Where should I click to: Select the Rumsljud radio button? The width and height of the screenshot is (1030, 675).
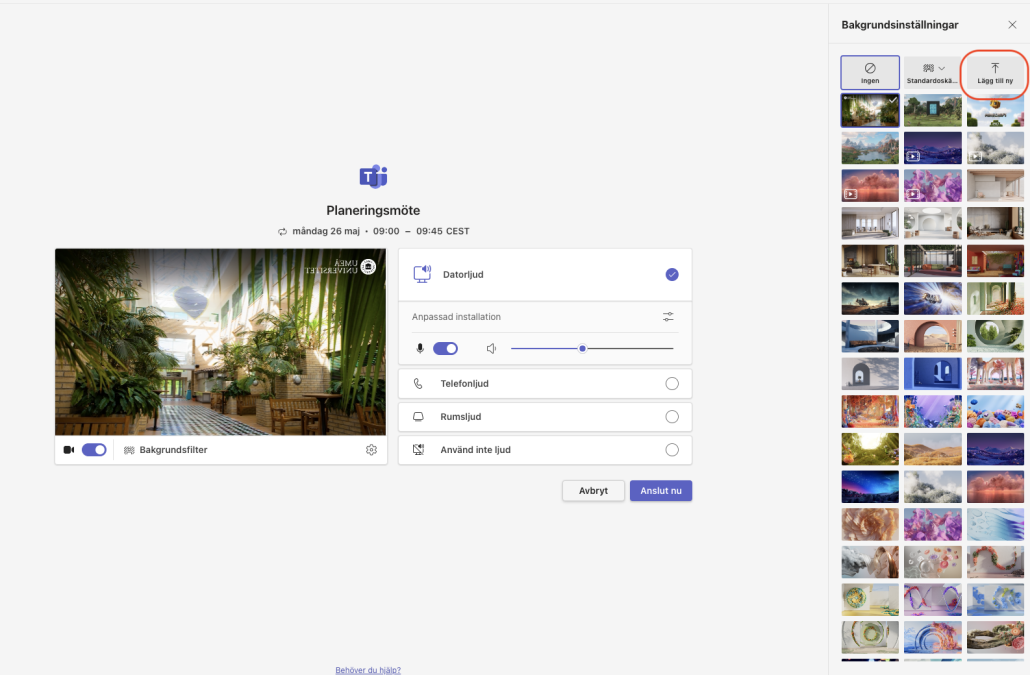click(x=671, y=416)
